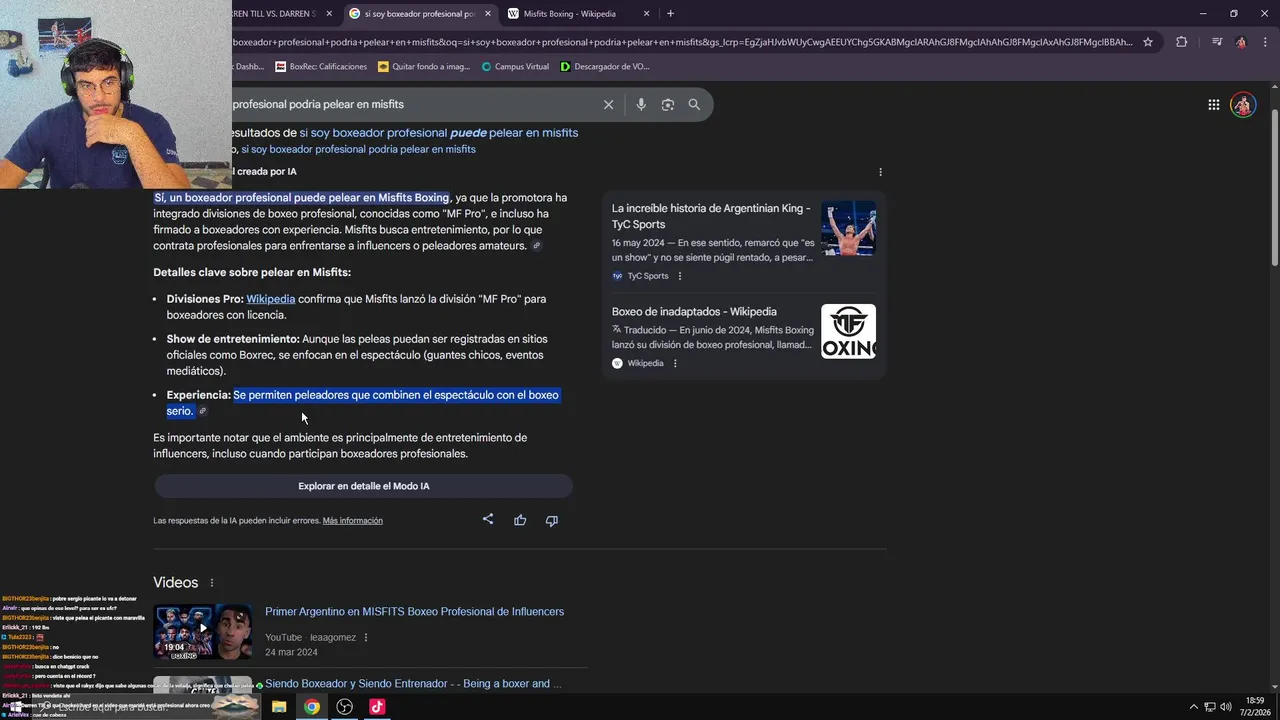Give thumbs down to the AI answer
Image resolution: width=1280 pixels, height=720 pixels.
pos(551,520)
